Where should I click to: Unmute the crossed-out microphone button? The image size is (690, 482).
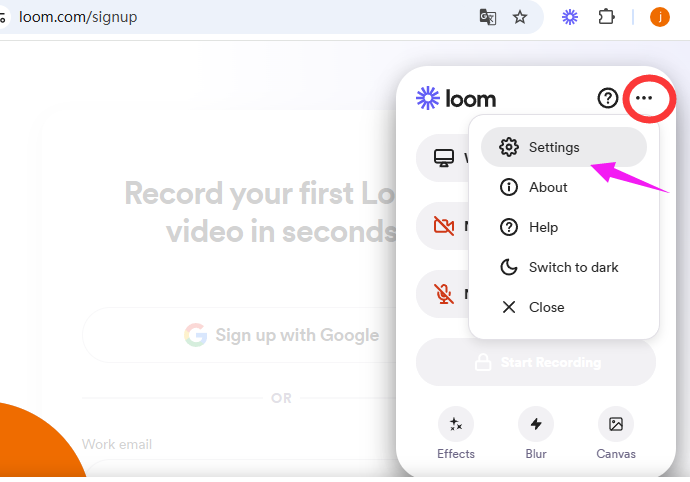tap(443, 294)
